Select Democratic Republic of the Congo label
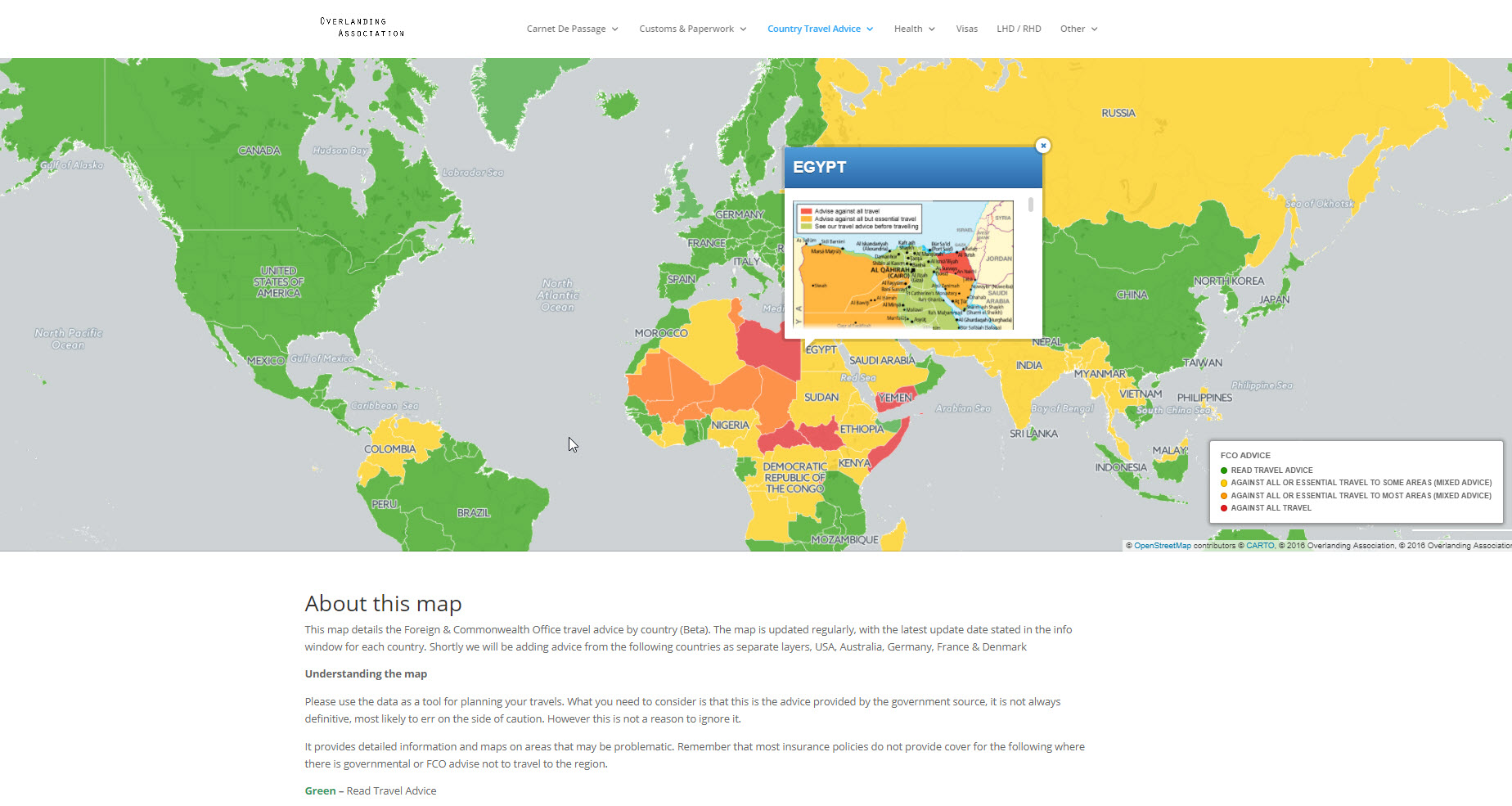Screen dimensions: 1512x806 click(x=794, y=478)
